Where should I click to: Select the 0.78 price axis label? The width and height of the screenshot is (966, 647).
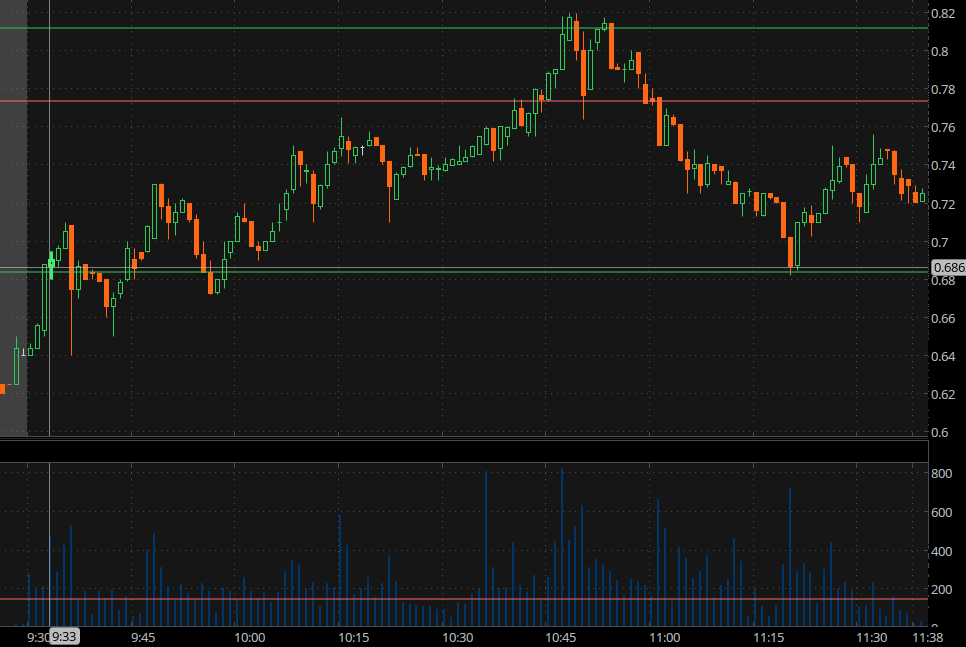(943, 90)
